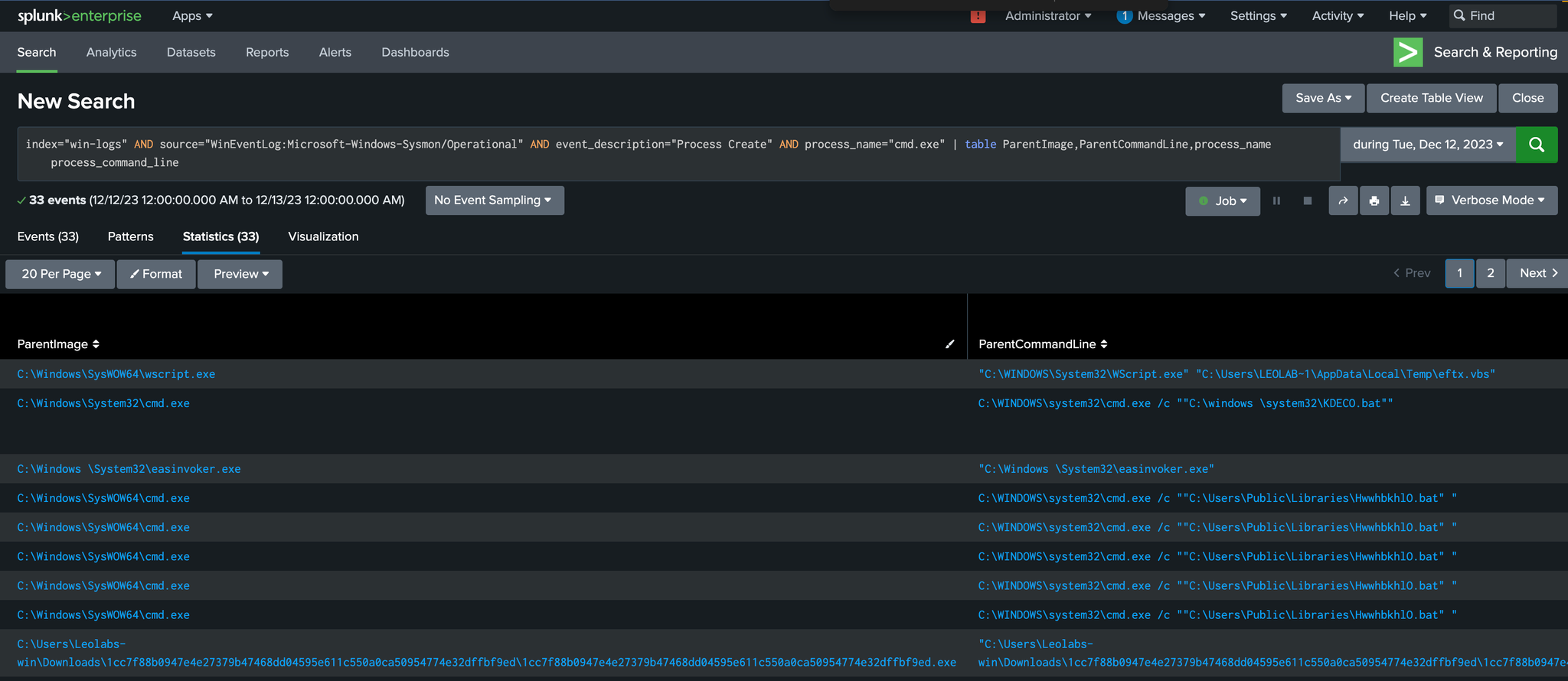
Task: Click easinvoker.exe ParentImage cell
Action: (129, 469)
